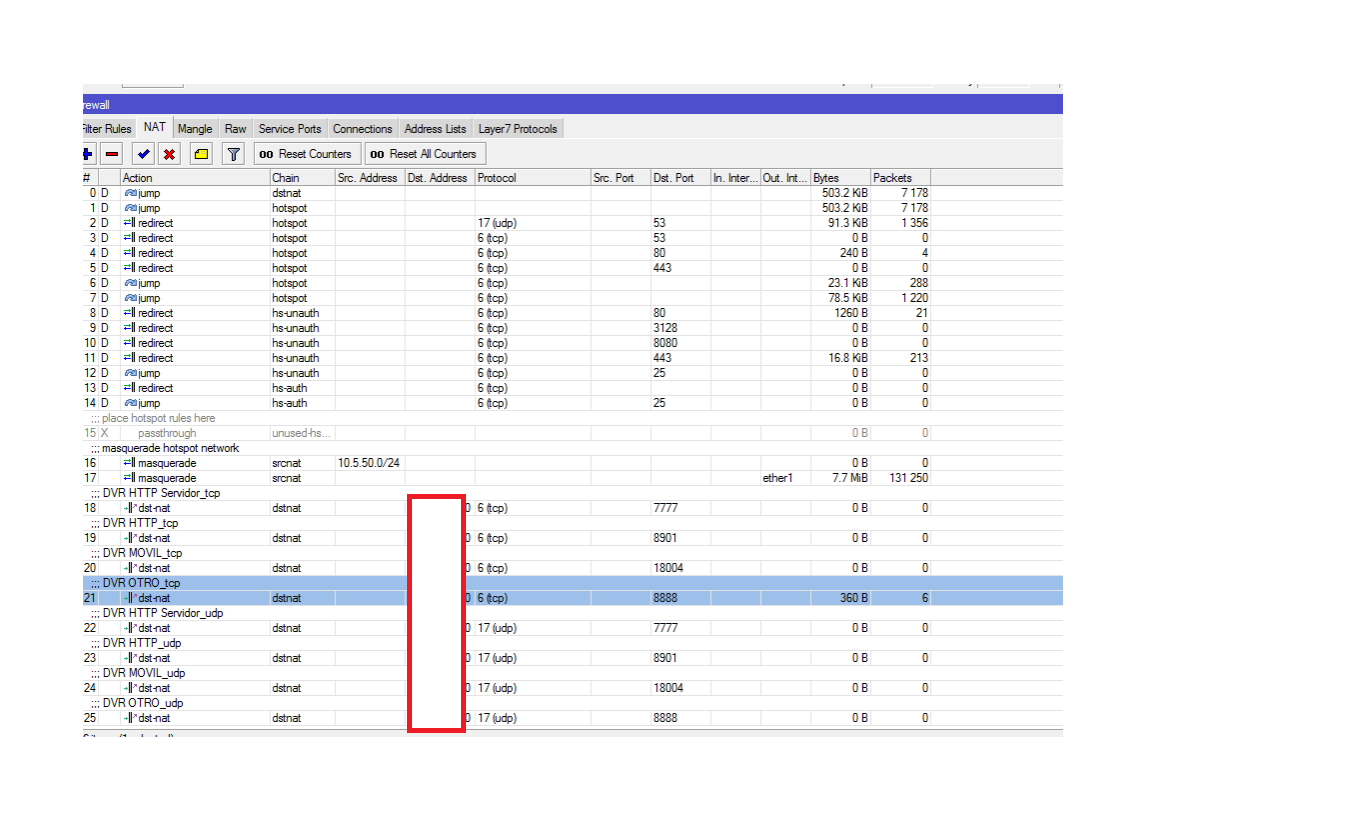Sort by the Packets column header

coord(901,178)
